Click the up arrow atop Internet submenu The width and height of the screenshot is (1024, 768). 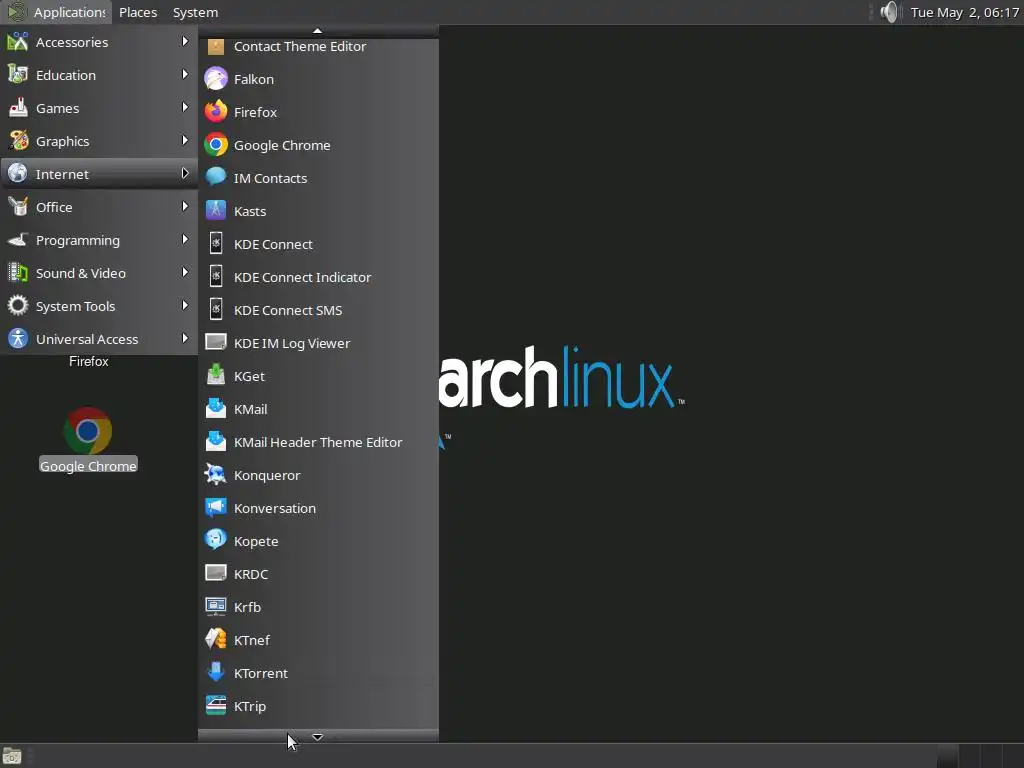point(317,31)
